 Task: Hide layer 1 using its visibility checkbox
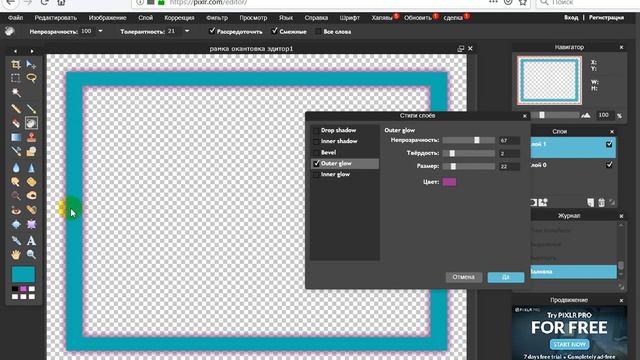[609, 144]
